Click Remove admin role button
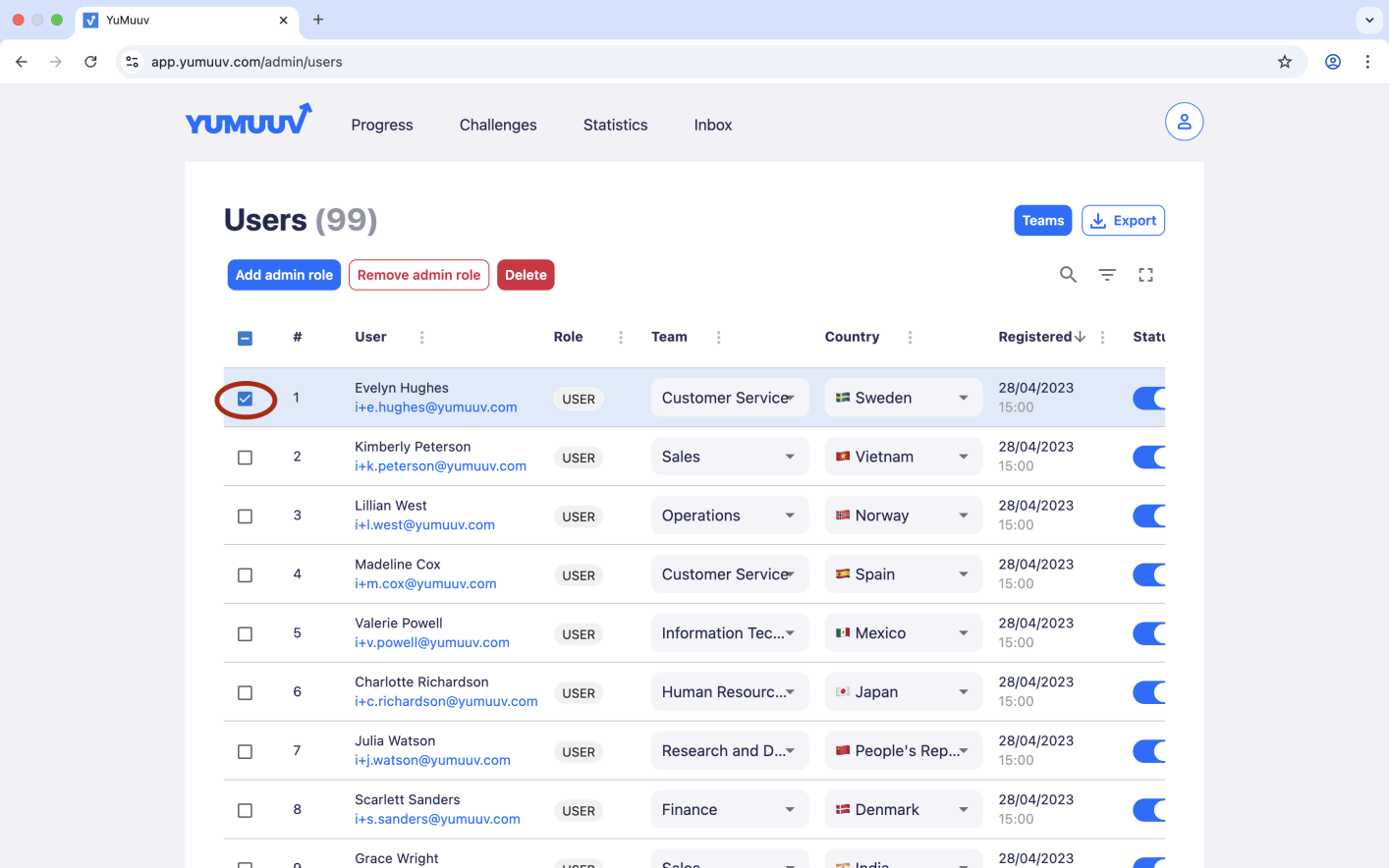 click(418, 275)
